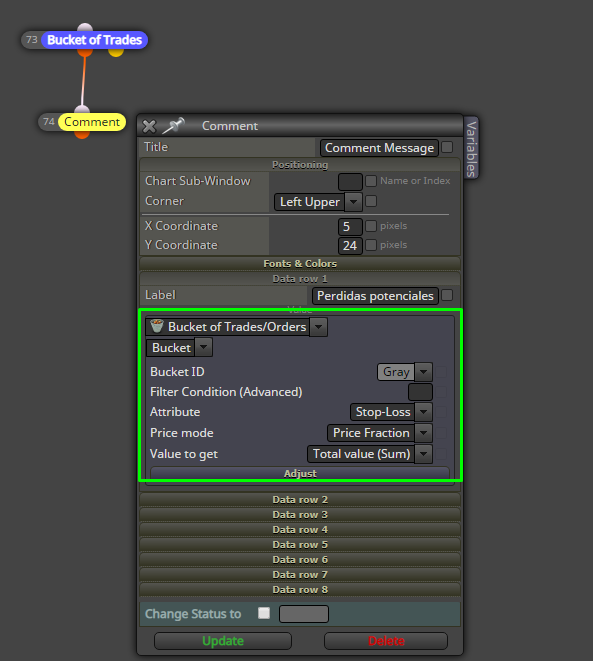This screenshot has height=661, width=593.
Task: Click the bucket icon beside Bucket of Trades/Orders
Action: [x=157, y=326]
